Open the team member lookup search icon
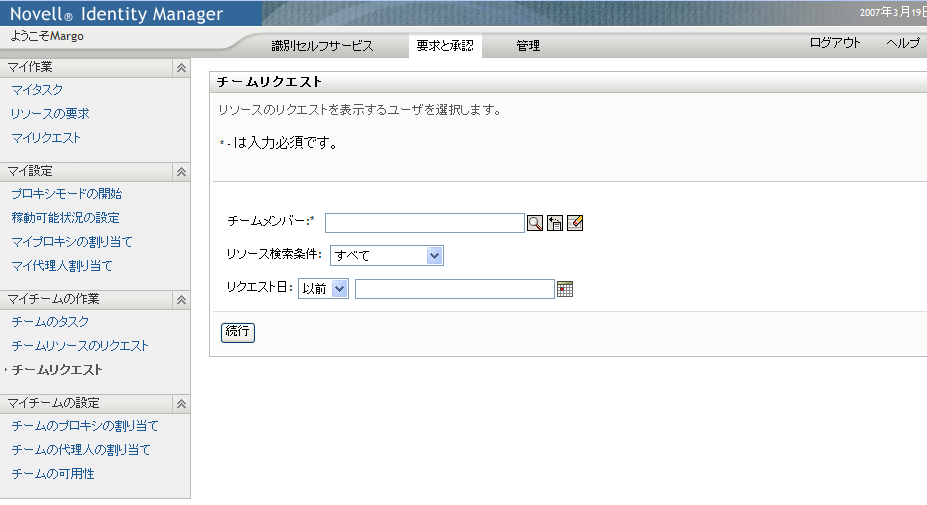The width and height of the screenshot is (927, 505). point(535,223)
